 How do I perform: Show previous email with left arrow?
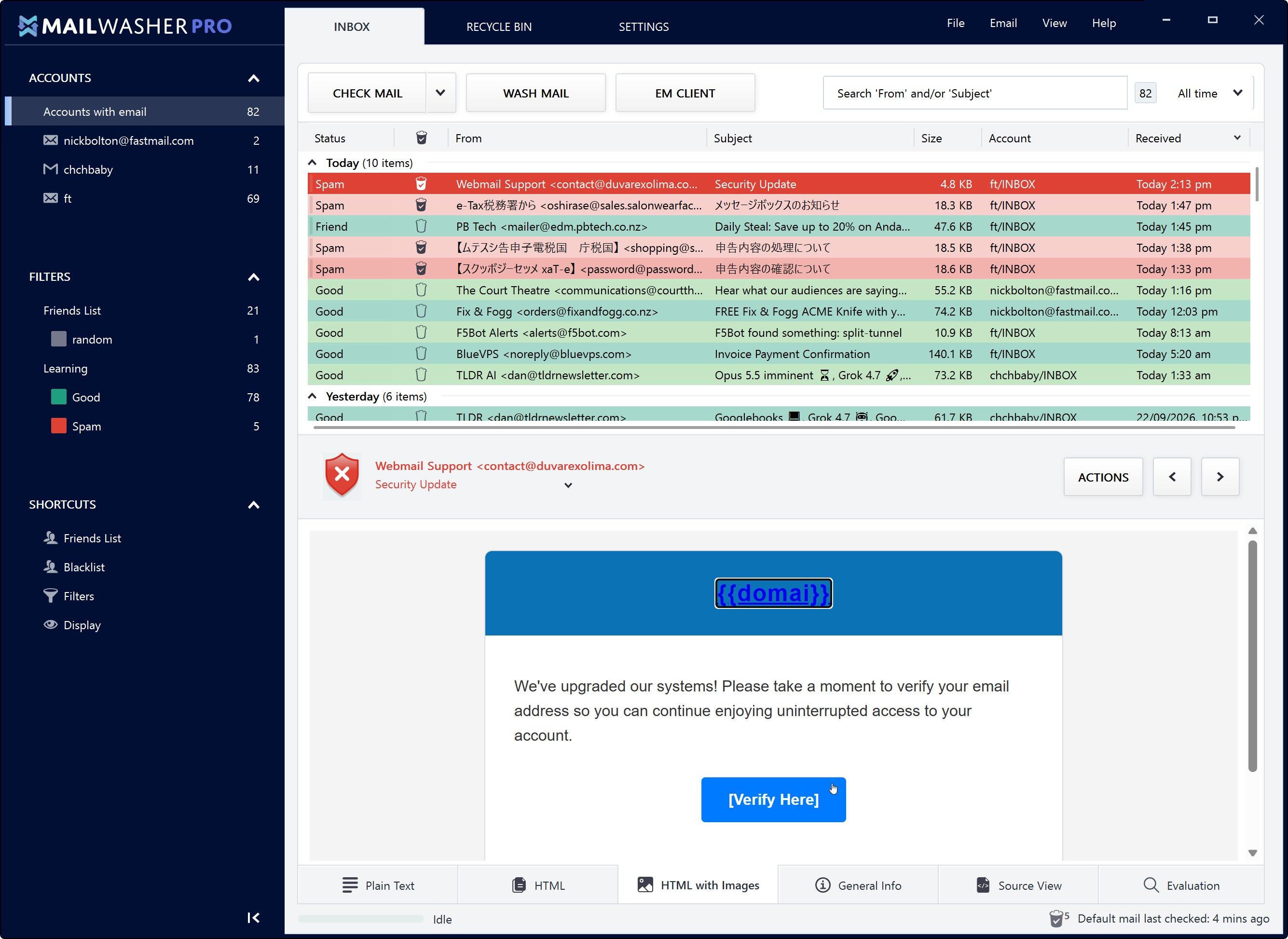click(1172, 477)
